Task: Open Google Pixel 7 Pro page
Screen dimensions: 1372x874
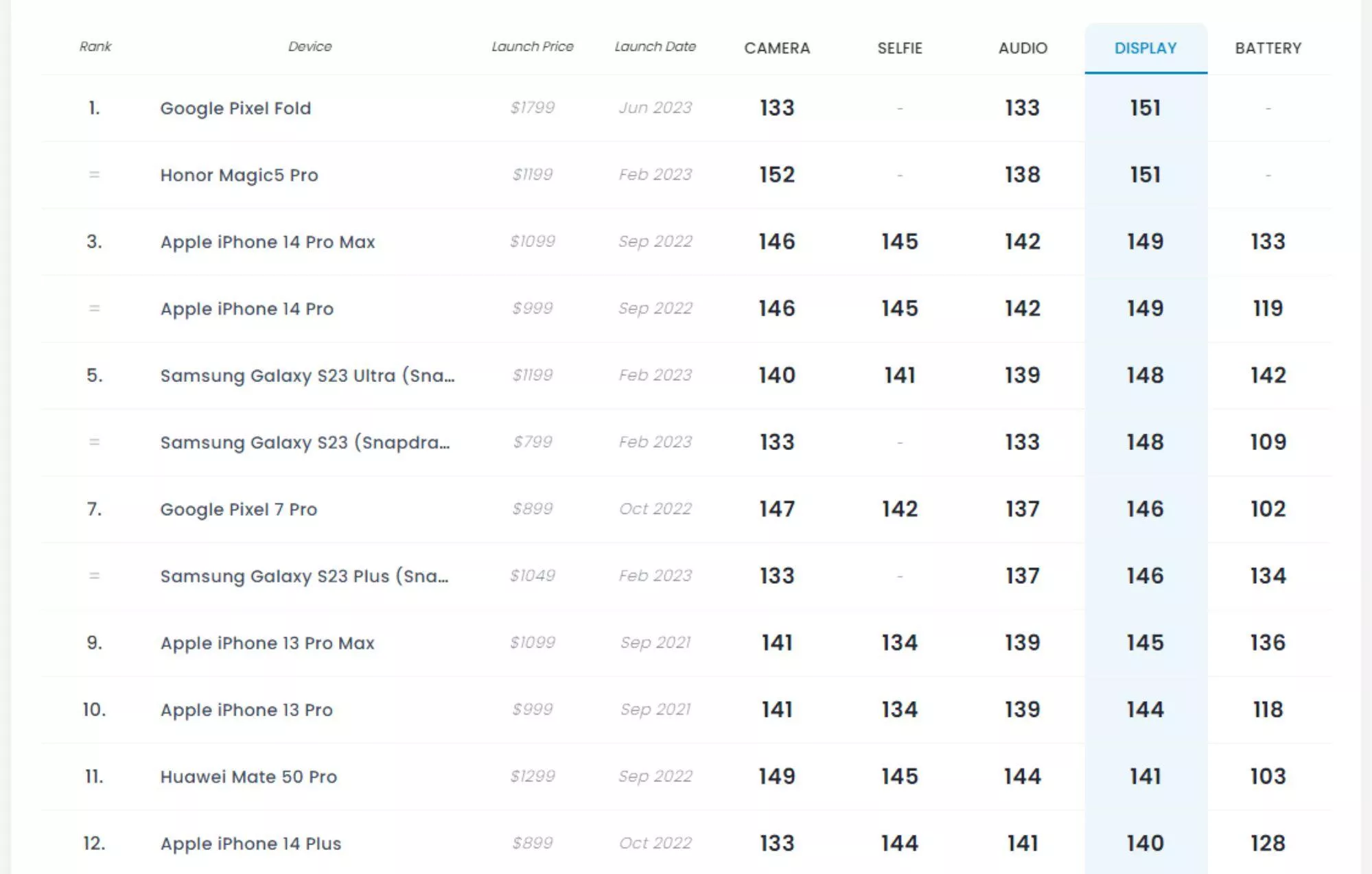Action: (x=239, y=510)
